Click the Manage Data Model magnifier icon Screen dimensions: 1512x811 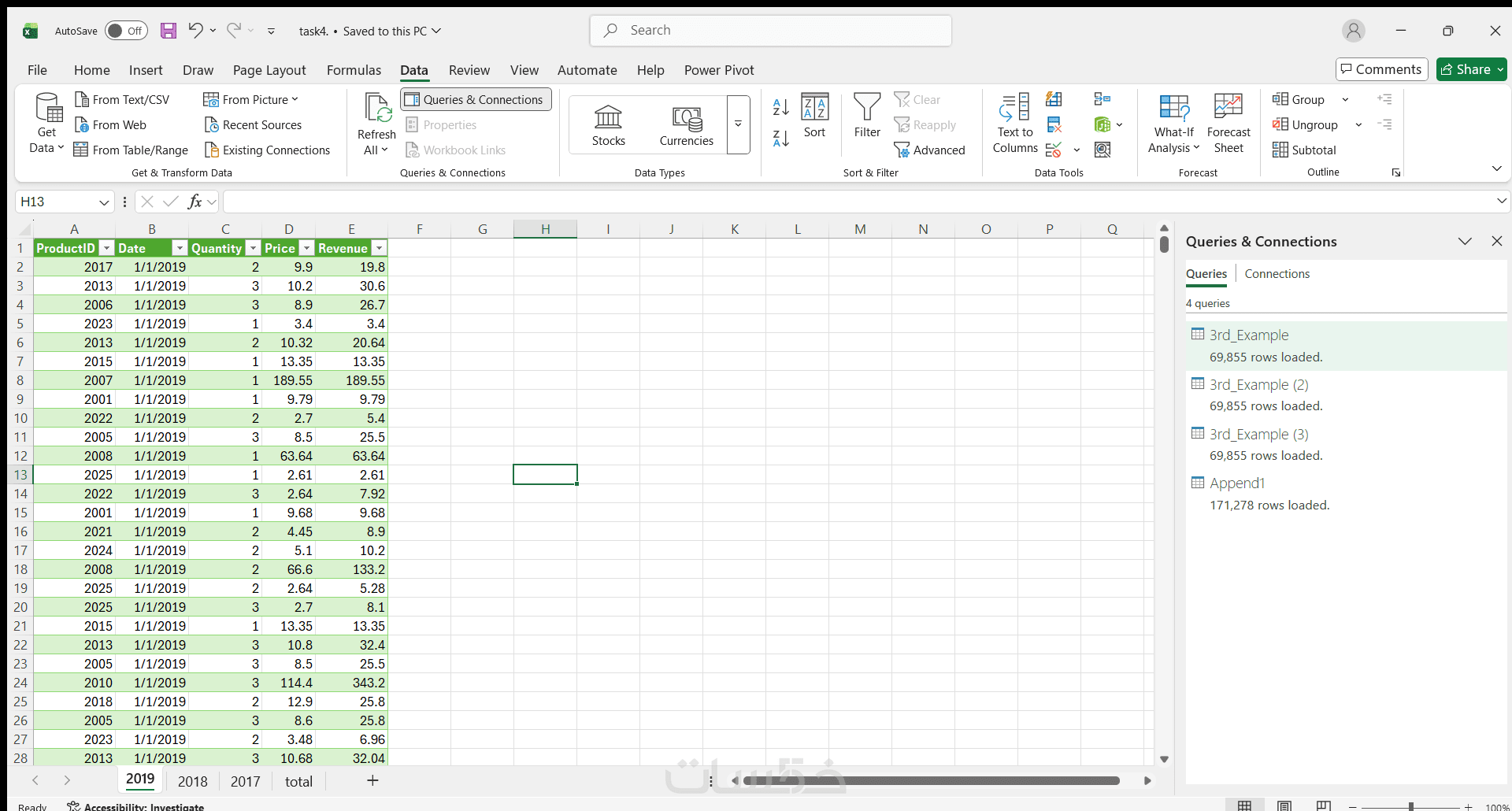pyautogui.click(x=1102, y=150)
